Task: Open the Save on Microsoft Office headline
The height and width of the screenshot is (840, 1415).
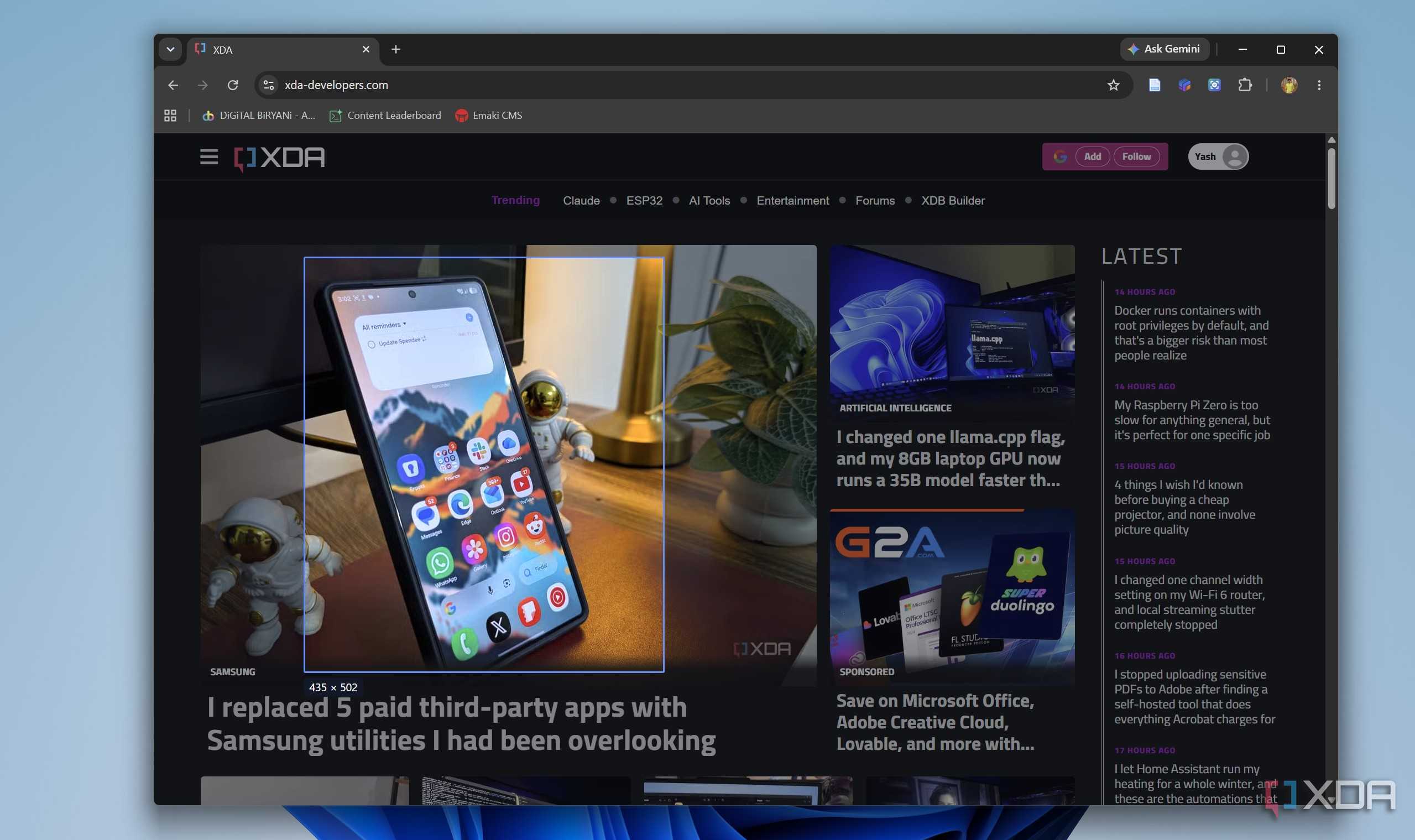Action: [936, 722]
